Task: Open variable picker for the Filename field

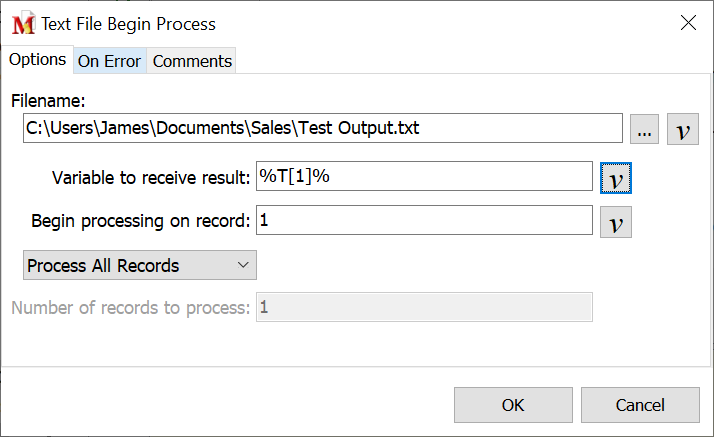Action: point(682,131)
